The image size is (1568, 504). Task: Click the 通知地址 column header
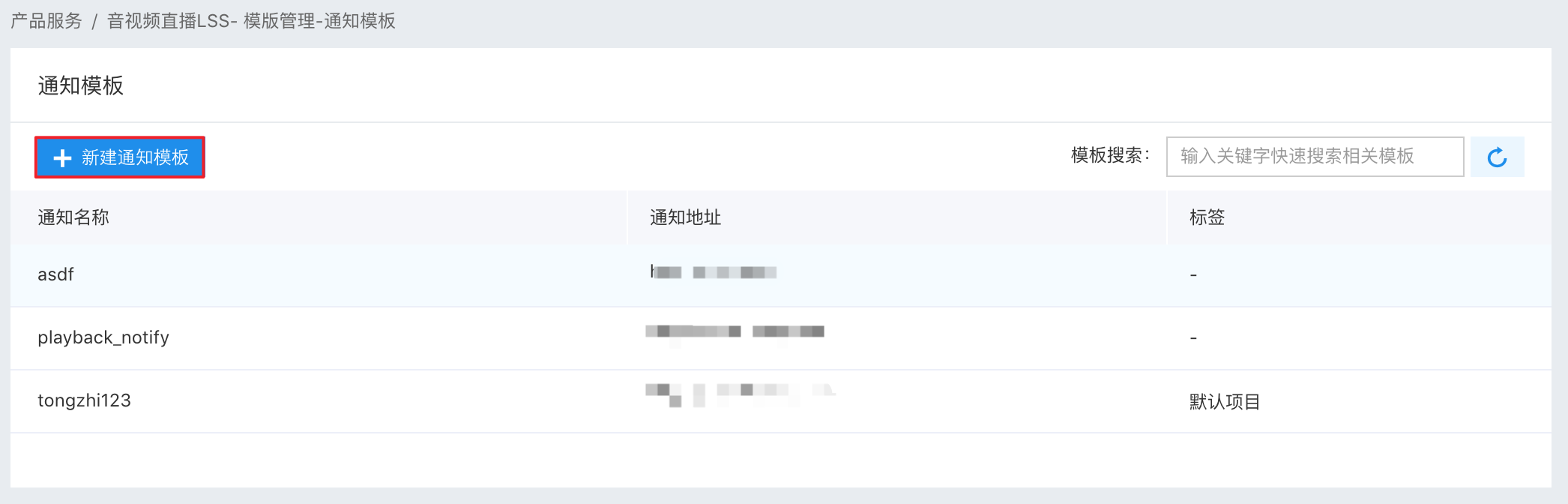click(x=685, y=217)
